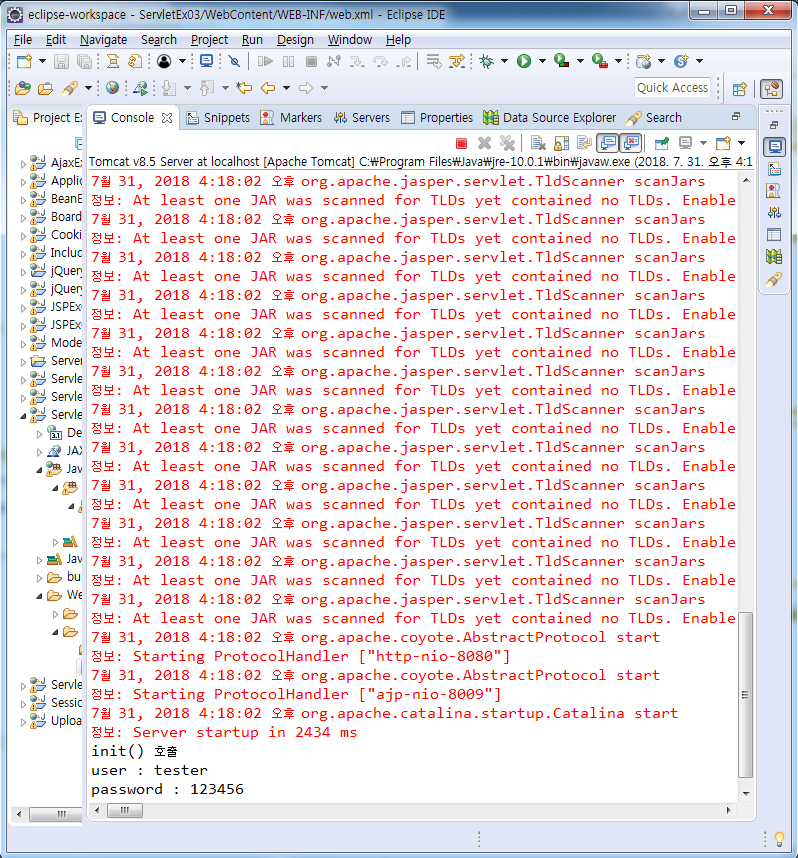Open the Window menu
The image size is (798, 858).
coord(350,40)
